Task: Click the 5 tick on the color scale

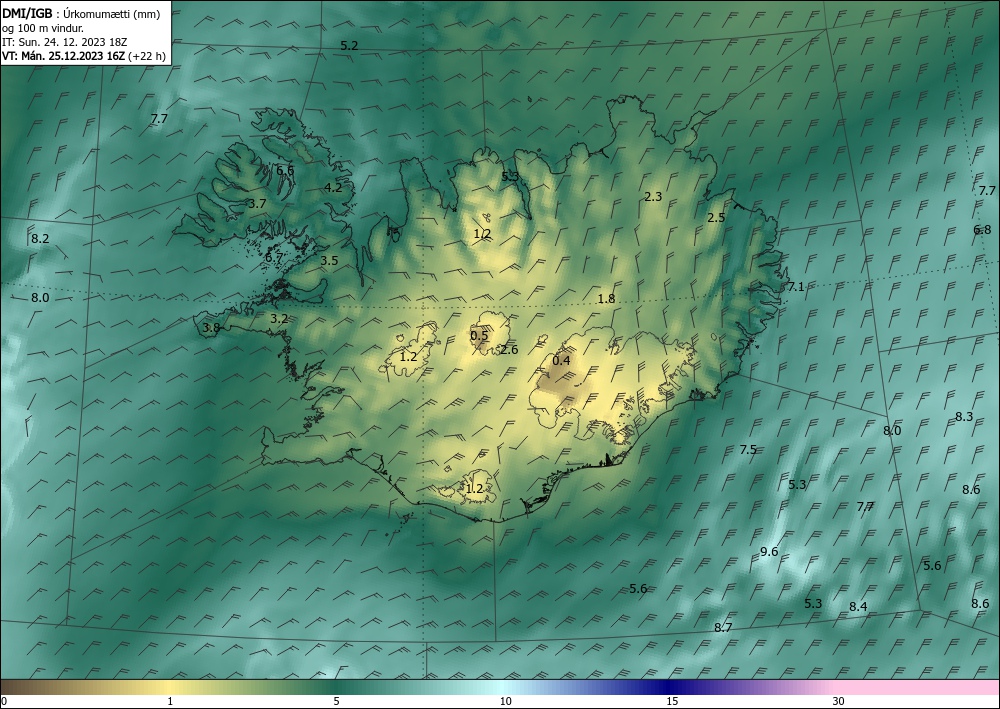Action: click(x=336, y=702)
